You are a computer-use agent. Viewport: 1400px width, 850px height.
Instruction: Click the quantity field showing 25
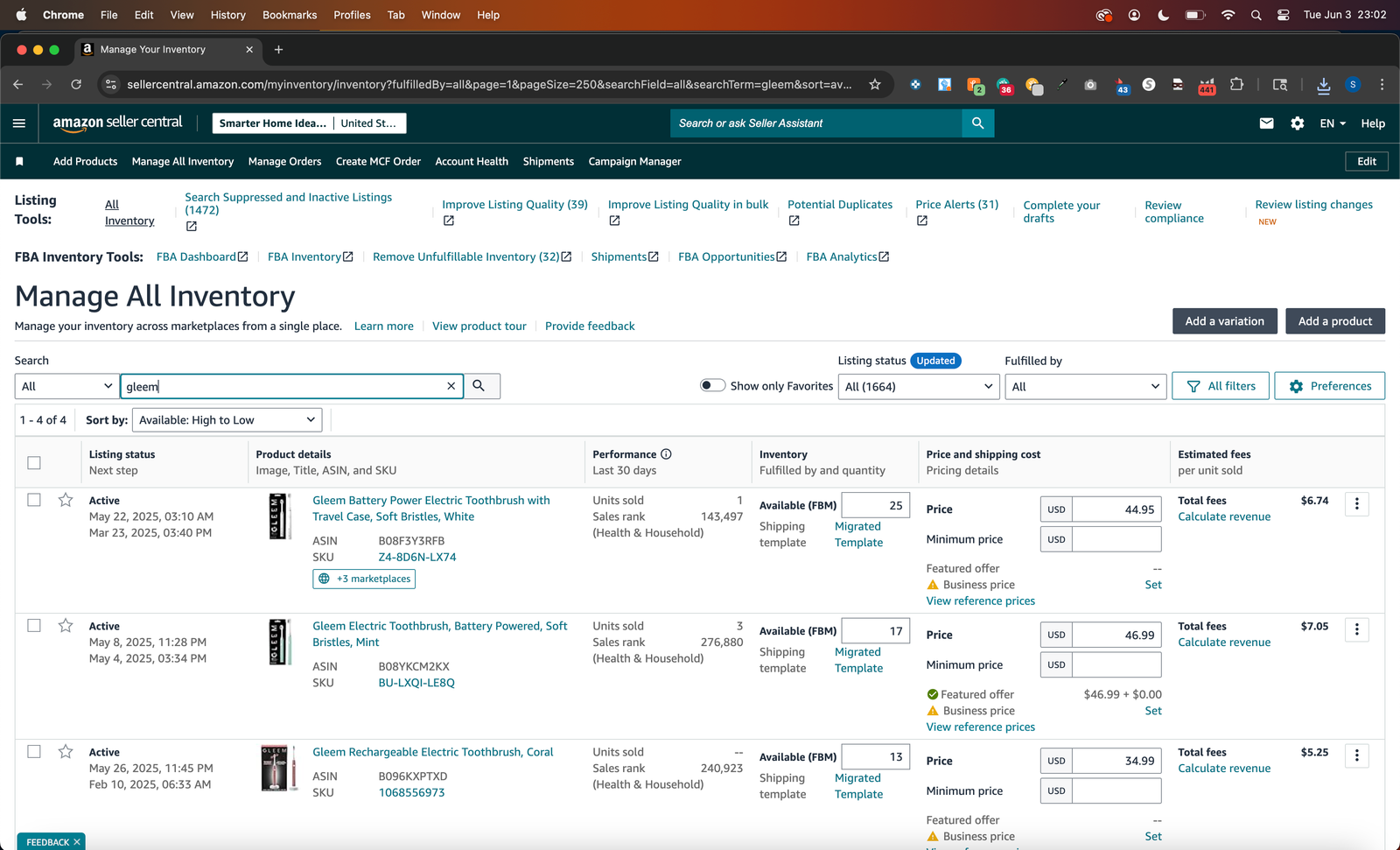coord(875,505)
